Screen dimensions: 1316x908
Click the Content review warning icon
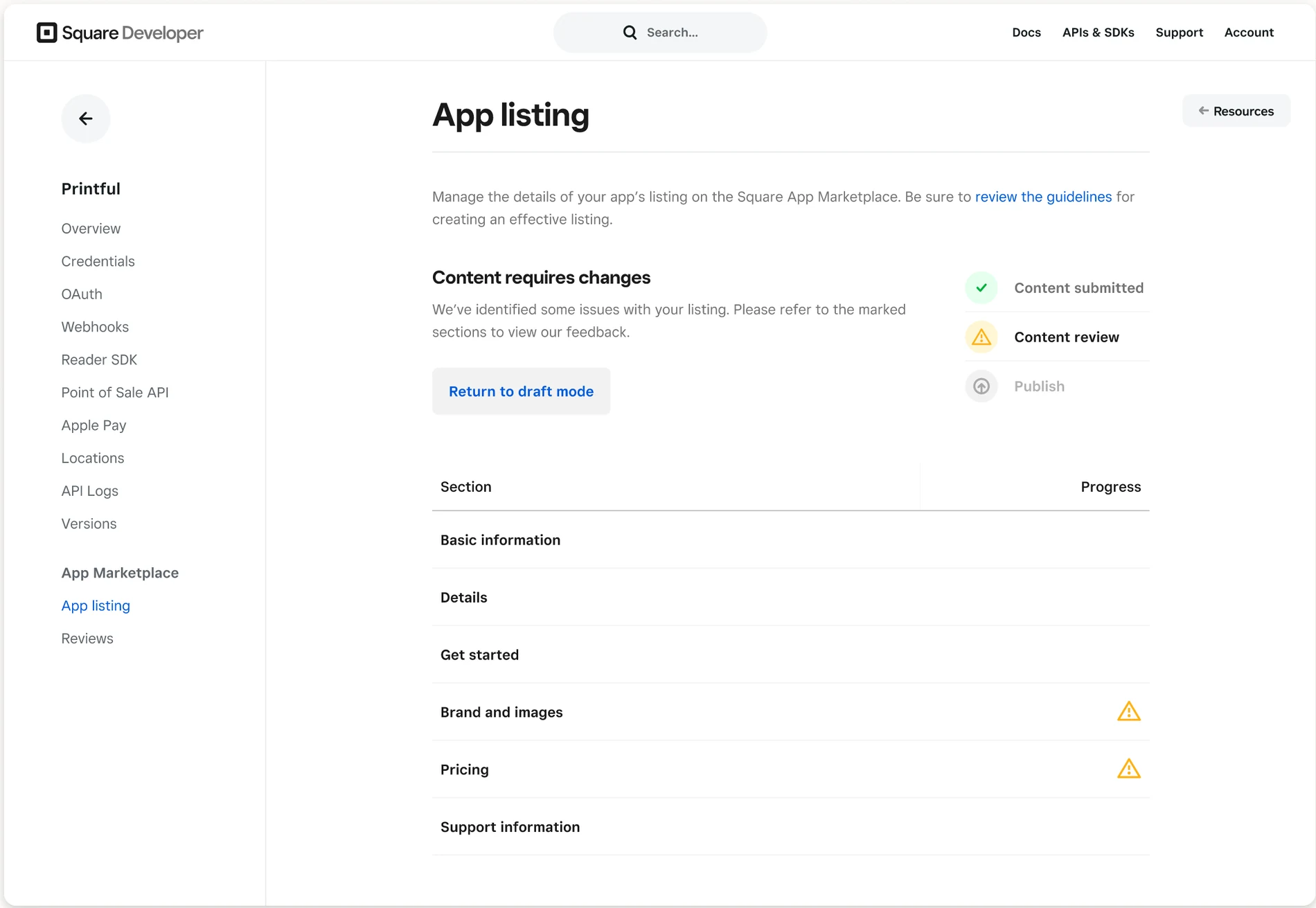click(x=981, y=337)
